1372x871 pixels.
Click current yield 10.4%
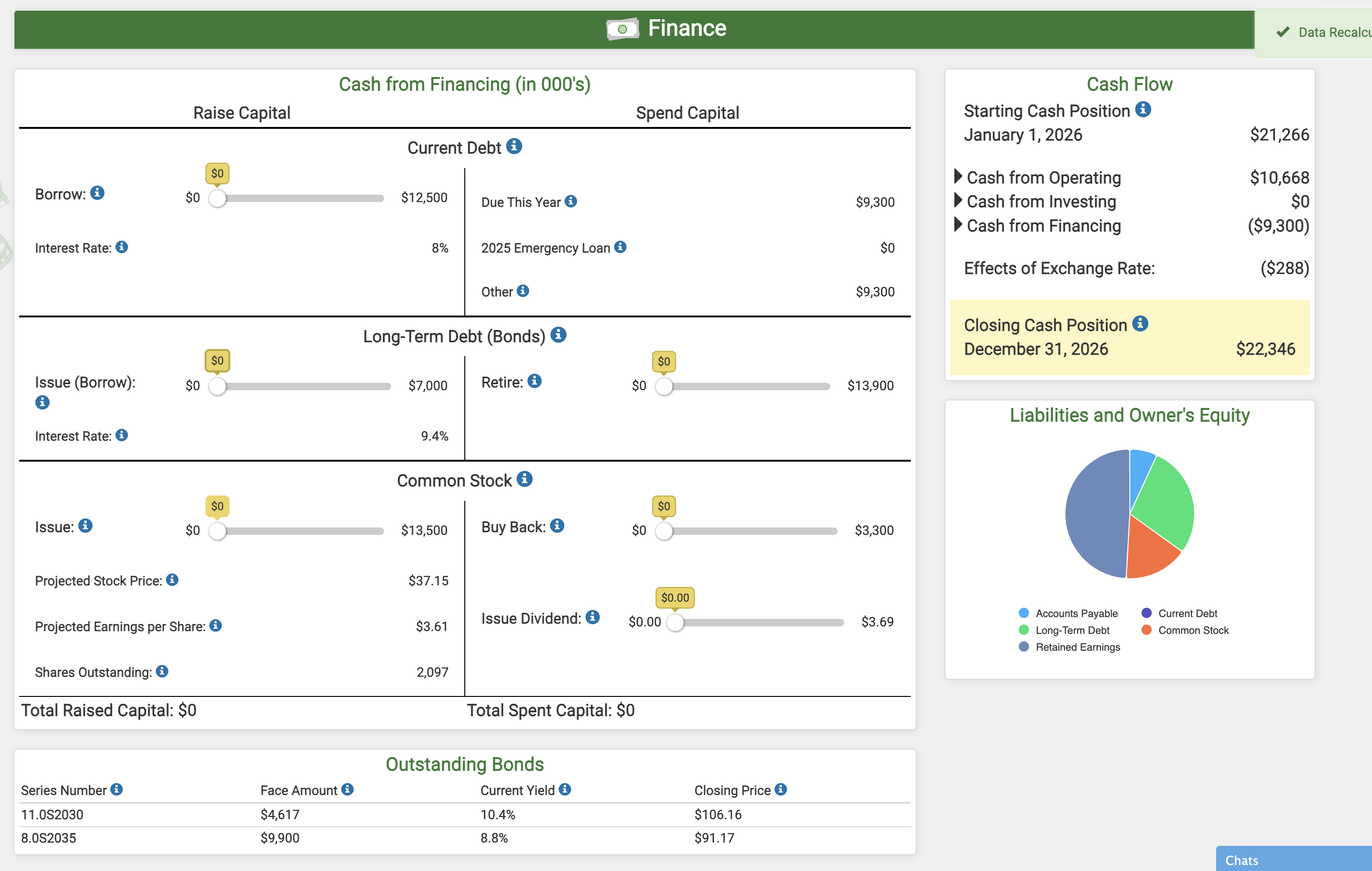coord(497,814)
